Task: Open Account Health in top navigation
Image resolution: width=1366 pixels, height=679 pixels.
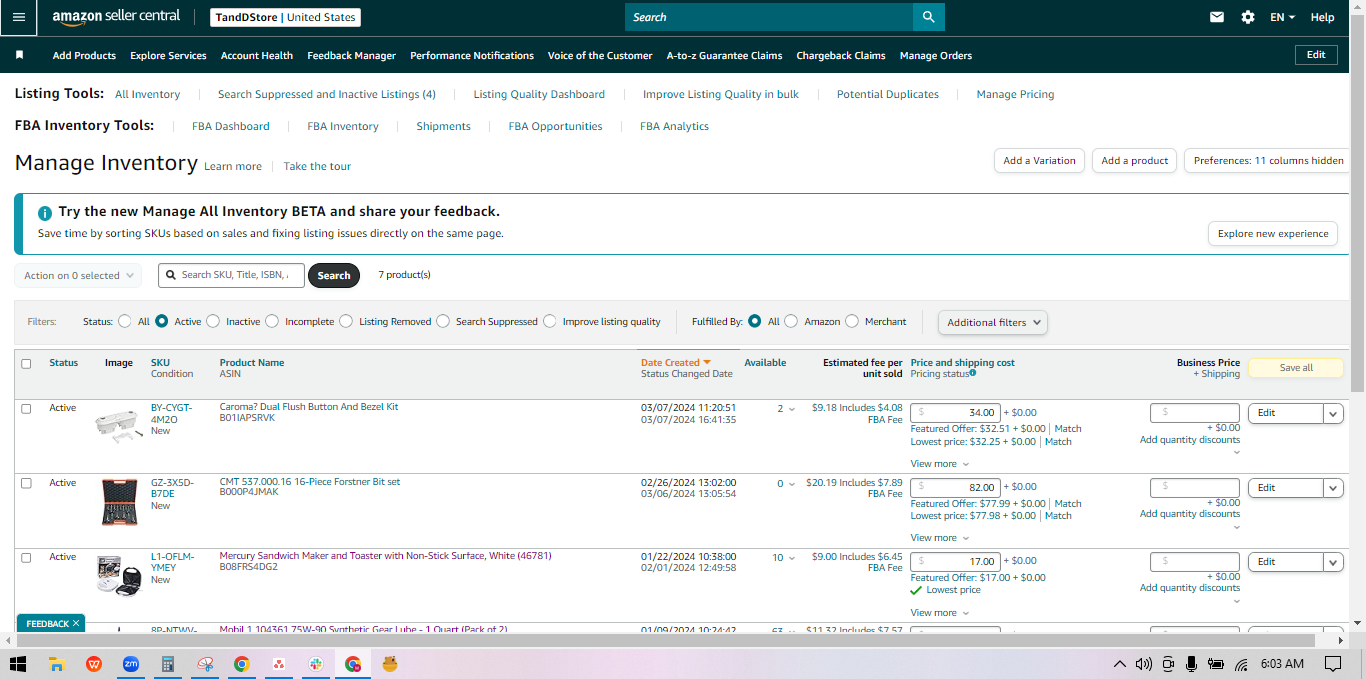Action: point(257,55)
